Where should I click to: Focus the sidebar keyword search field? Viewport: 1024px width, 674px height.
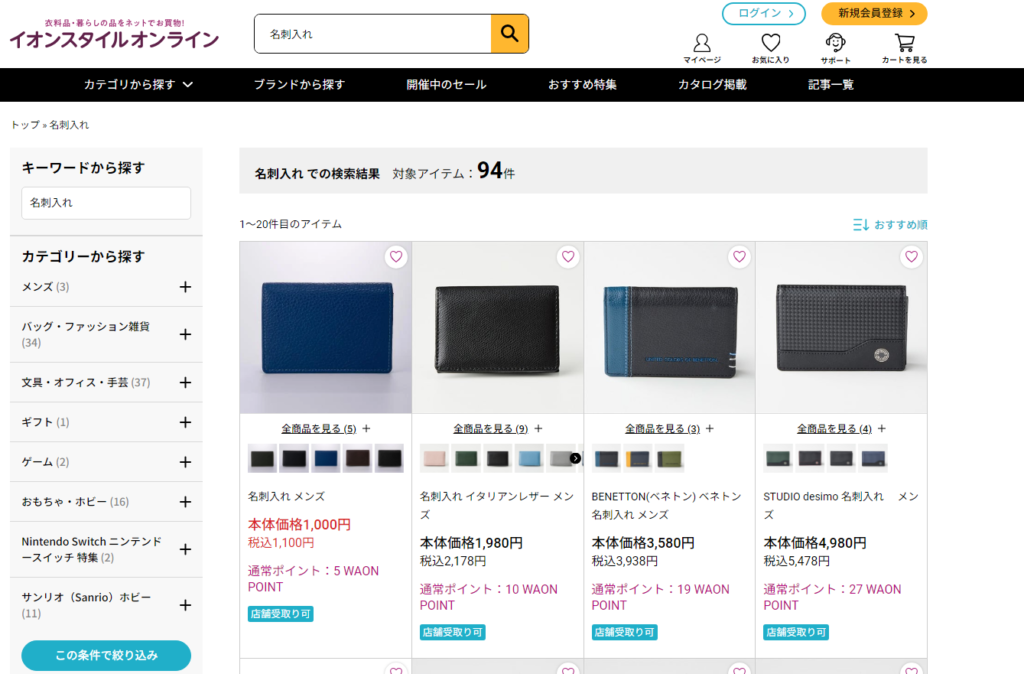[x=106, y=203]
